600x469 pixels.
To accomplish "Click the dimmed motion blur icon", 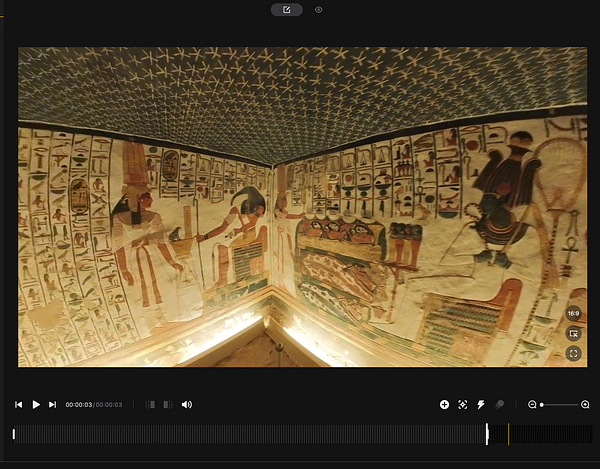I will click(x=499, y=404).
